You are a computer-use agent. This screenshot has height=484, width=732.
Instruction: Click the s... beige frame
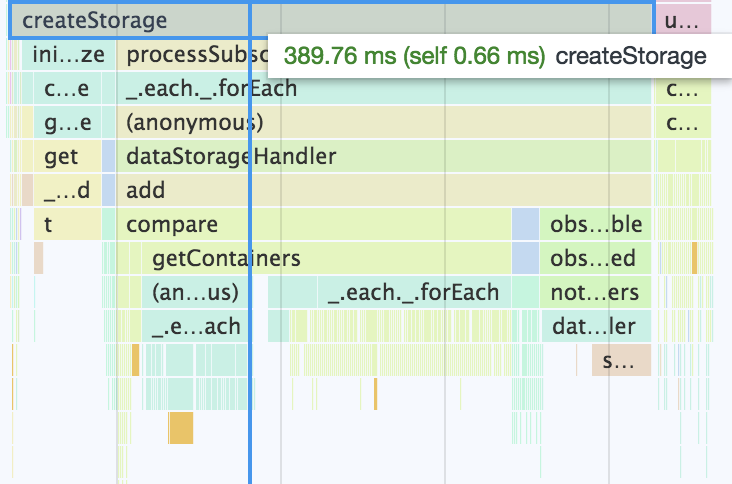click(621, 360)
